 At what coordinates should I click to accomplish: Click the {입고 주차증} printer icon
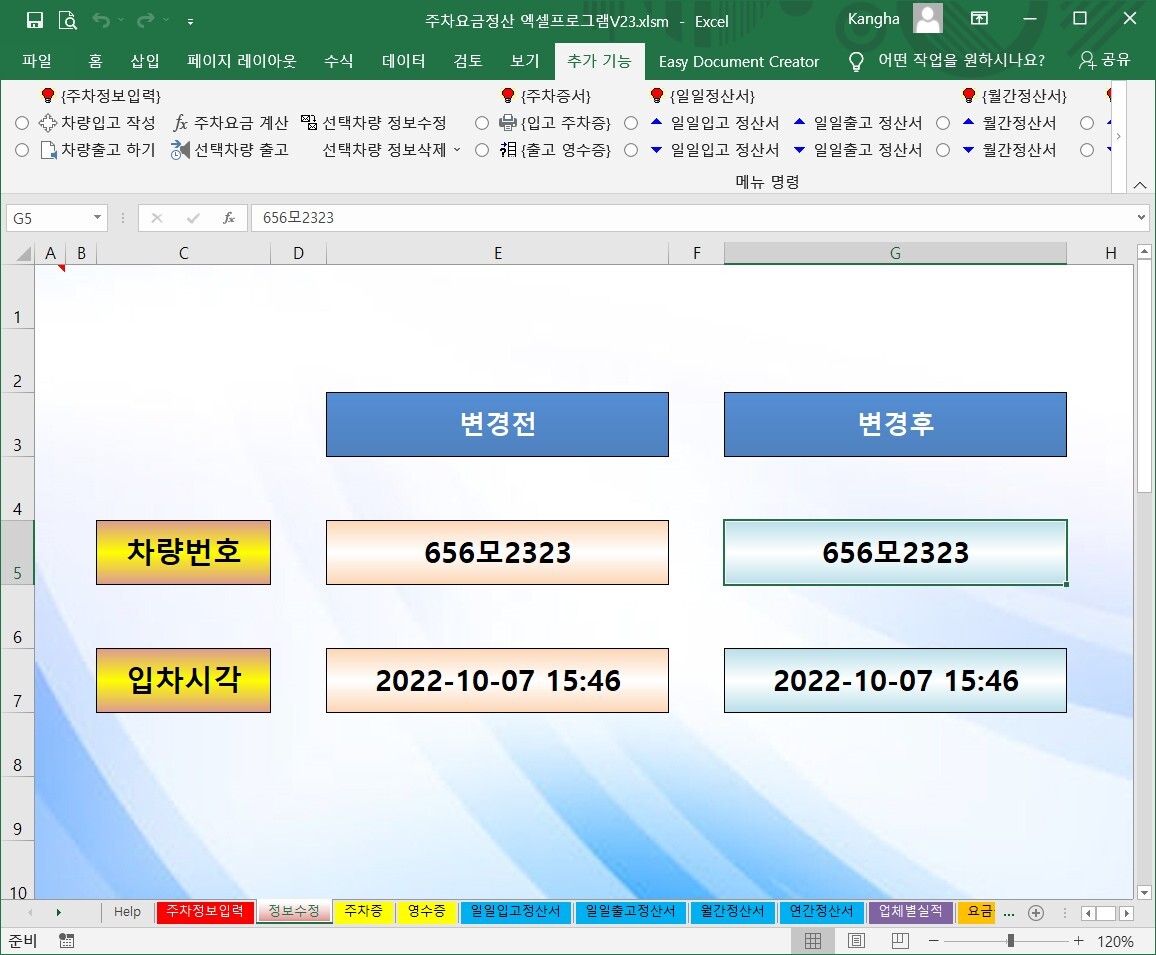(507, 122)
